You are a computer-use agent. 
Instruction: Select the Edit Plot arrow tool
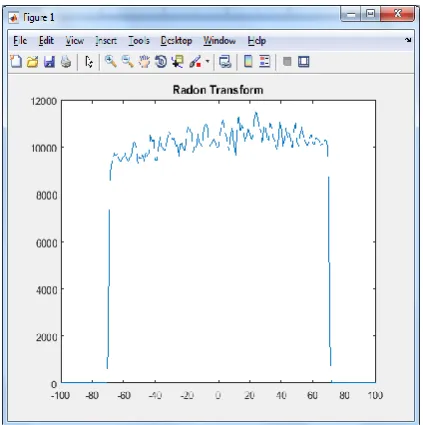pyautogui.click(x=89, y=62)
